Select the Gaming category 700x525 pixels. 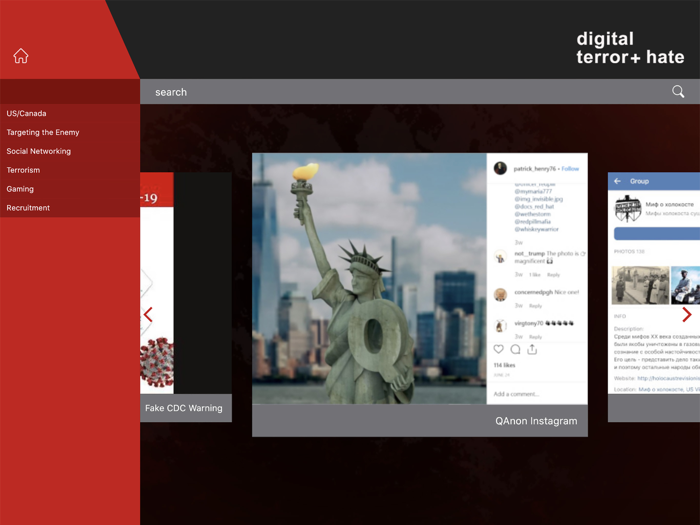coord(20,189)
